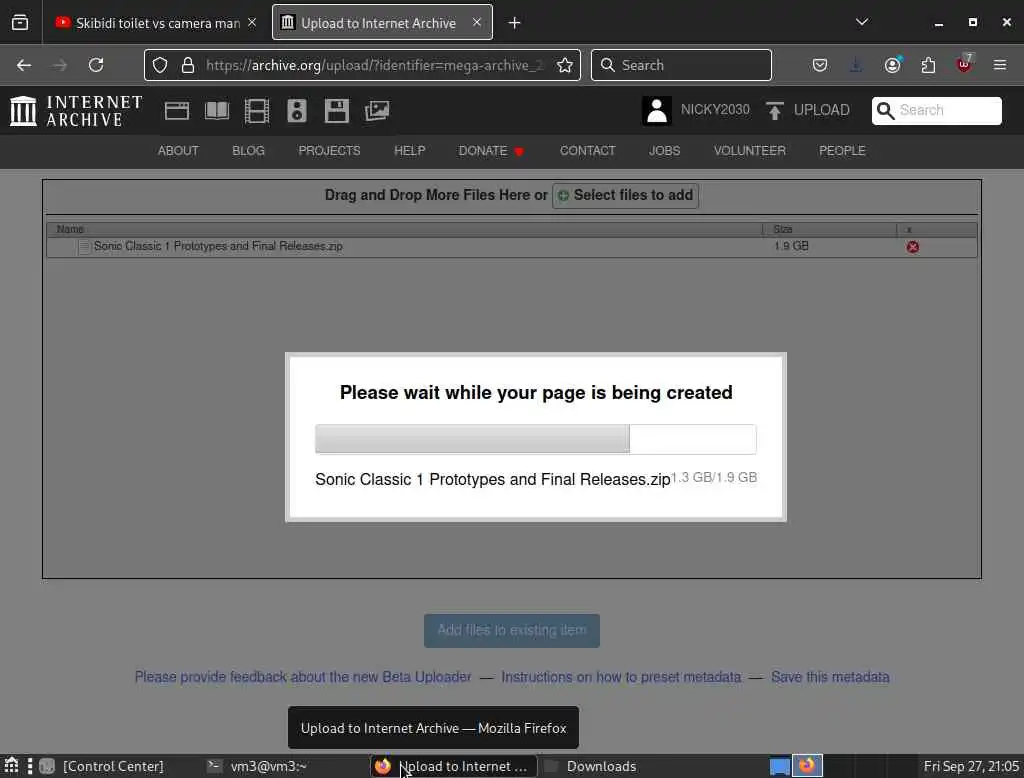The image size is (1024, 778).
Task: Open the HELP menu item
Action: coord(410,151)
